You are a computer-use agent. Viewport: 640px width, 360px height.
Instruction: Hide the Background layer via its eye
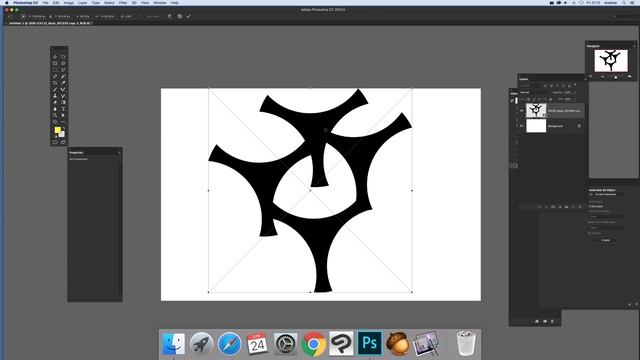point(521,126)
